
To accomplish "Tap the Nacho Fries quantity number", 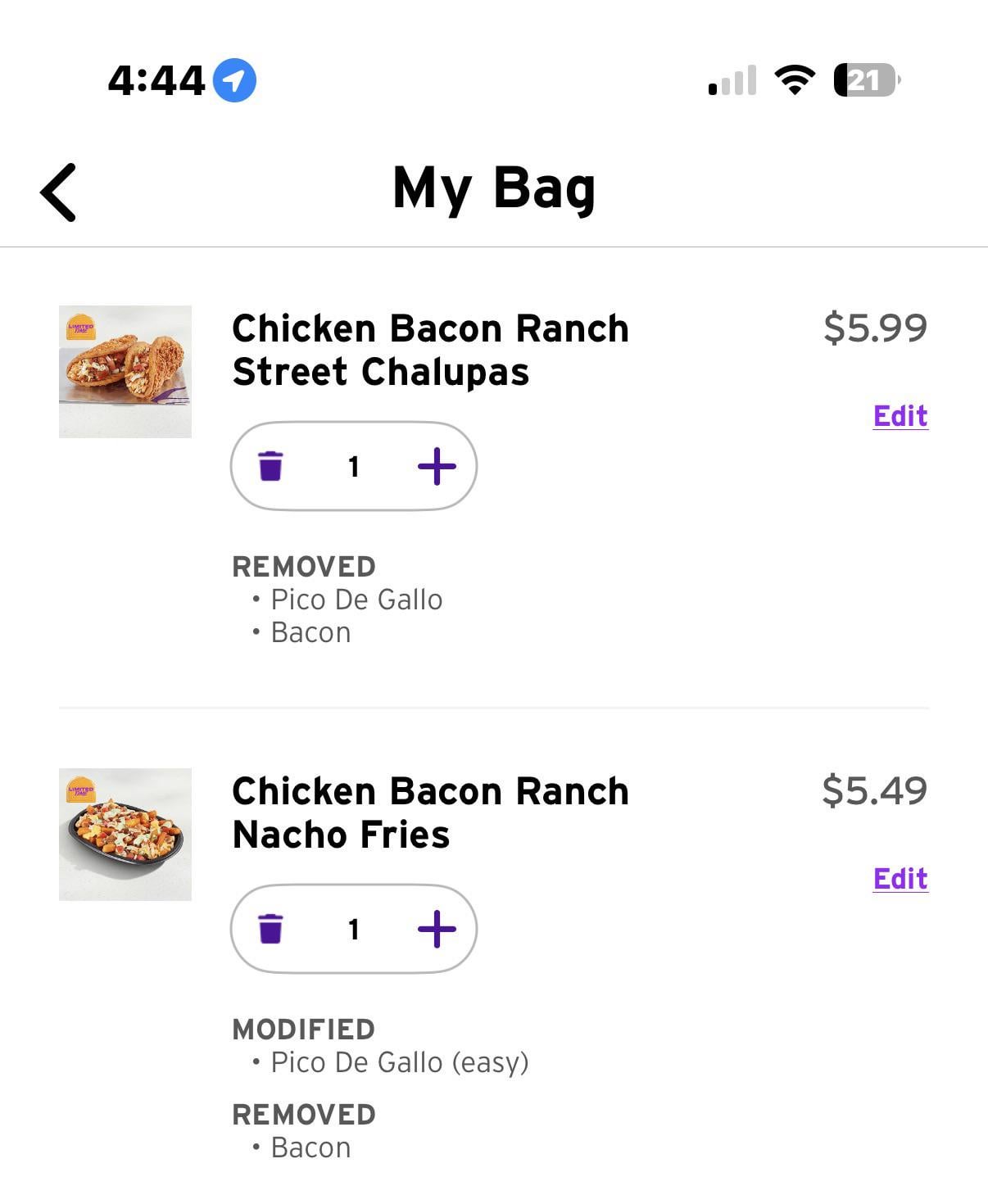I will 354,930.
